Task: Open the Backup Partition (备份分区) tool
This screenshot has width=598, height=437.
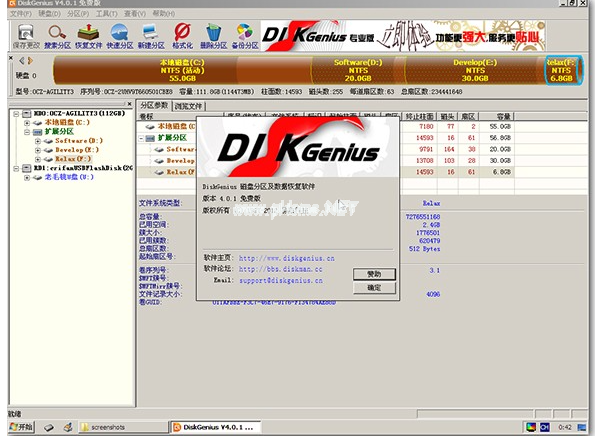Action: coord(245,37)
